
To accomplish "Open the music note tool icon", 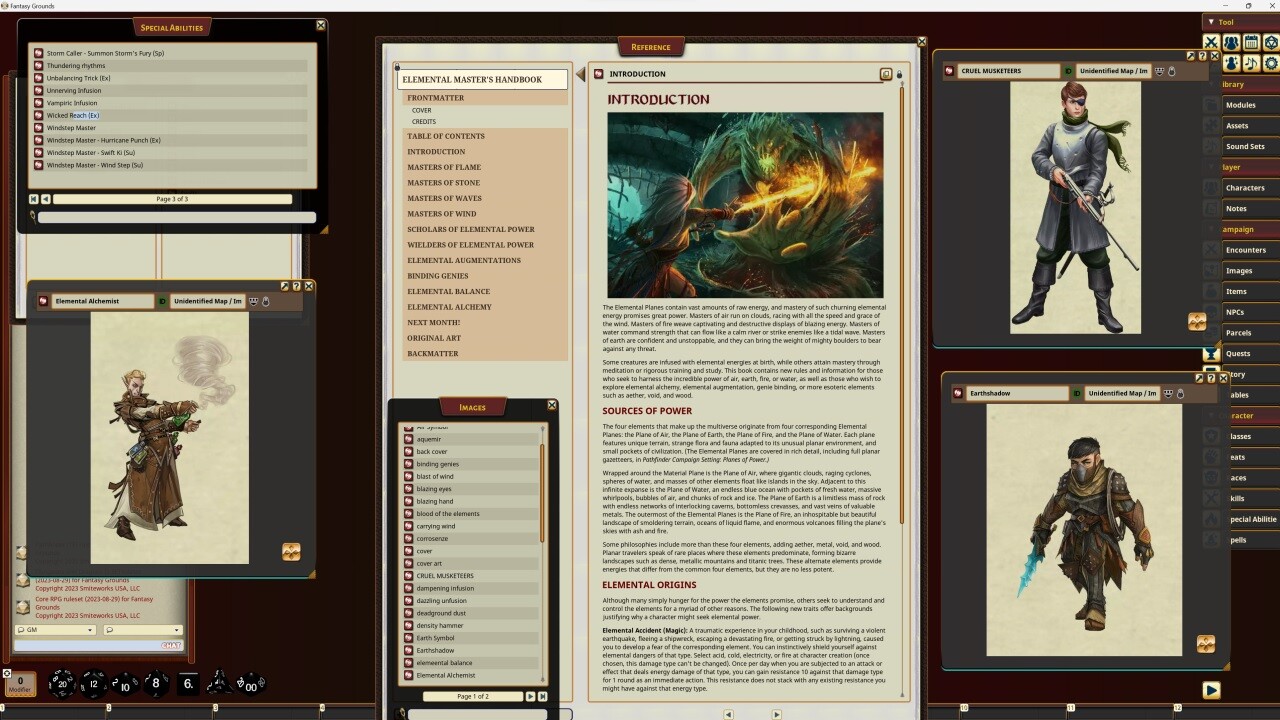I will (1250, 63).
